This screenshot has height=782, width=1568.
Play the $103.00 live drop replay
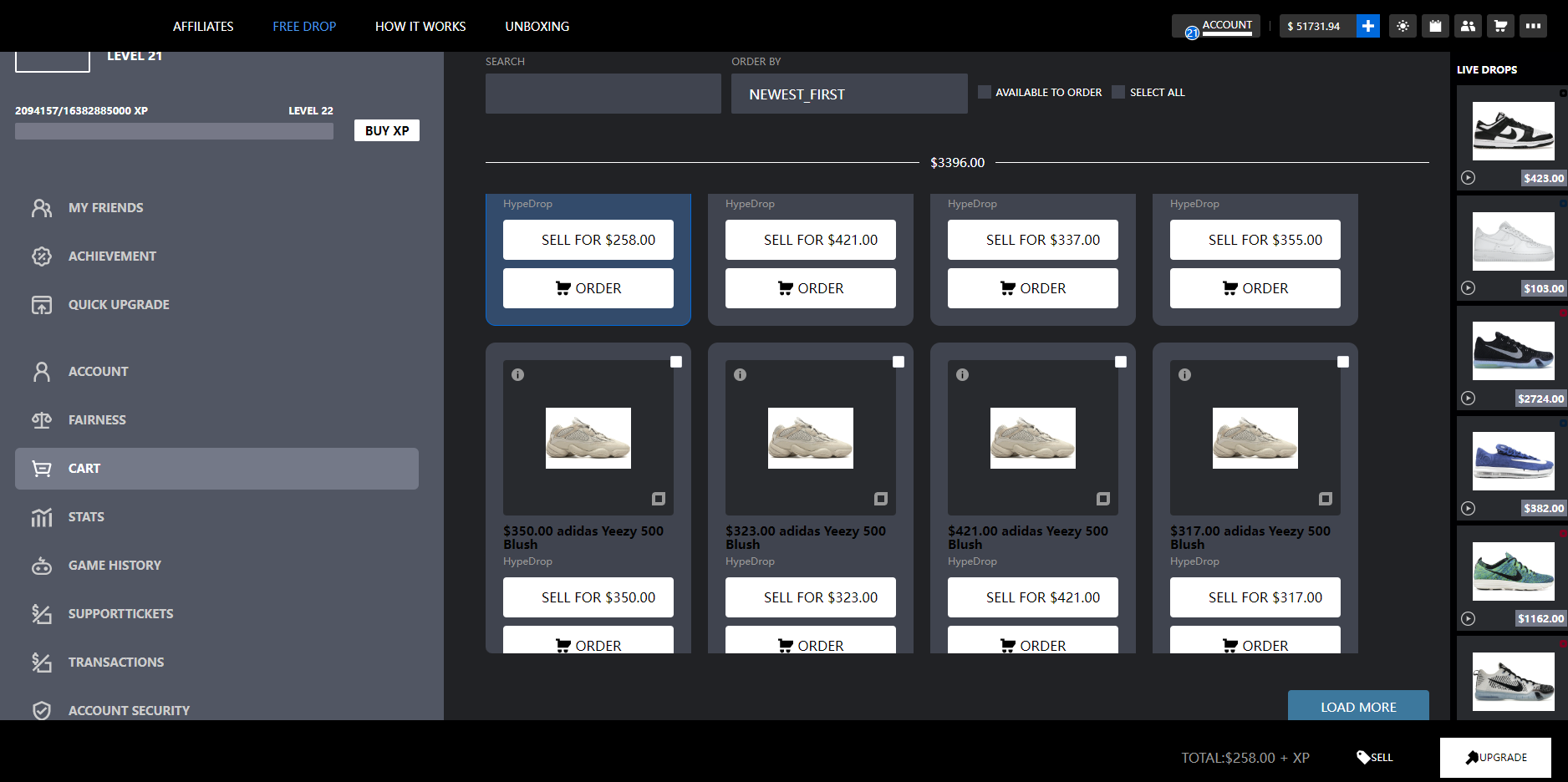tap(1469, 287)
